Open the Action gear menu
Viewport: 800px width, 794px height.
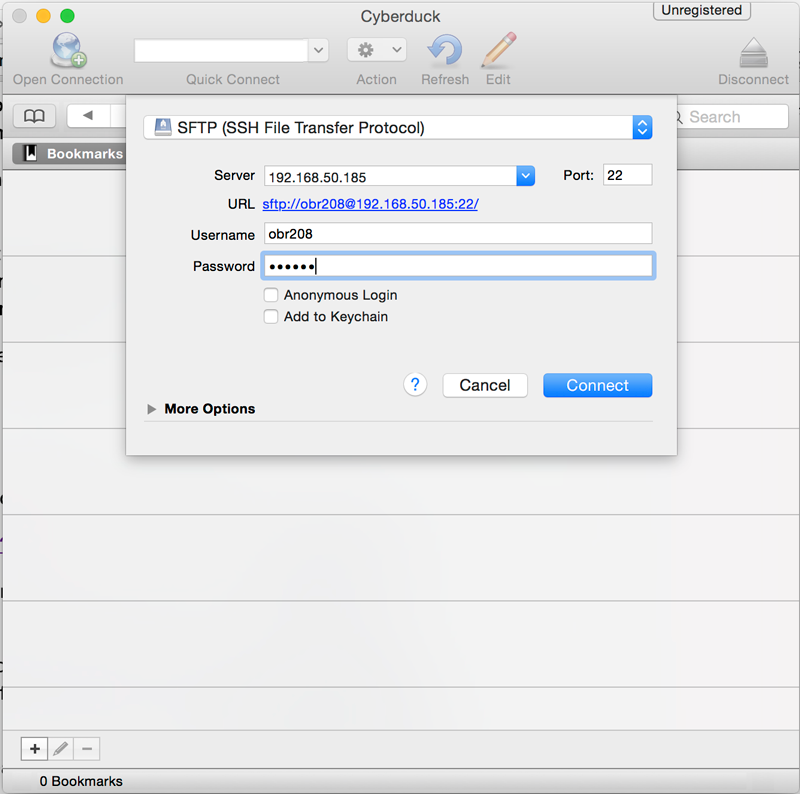(x=377, y=50)
